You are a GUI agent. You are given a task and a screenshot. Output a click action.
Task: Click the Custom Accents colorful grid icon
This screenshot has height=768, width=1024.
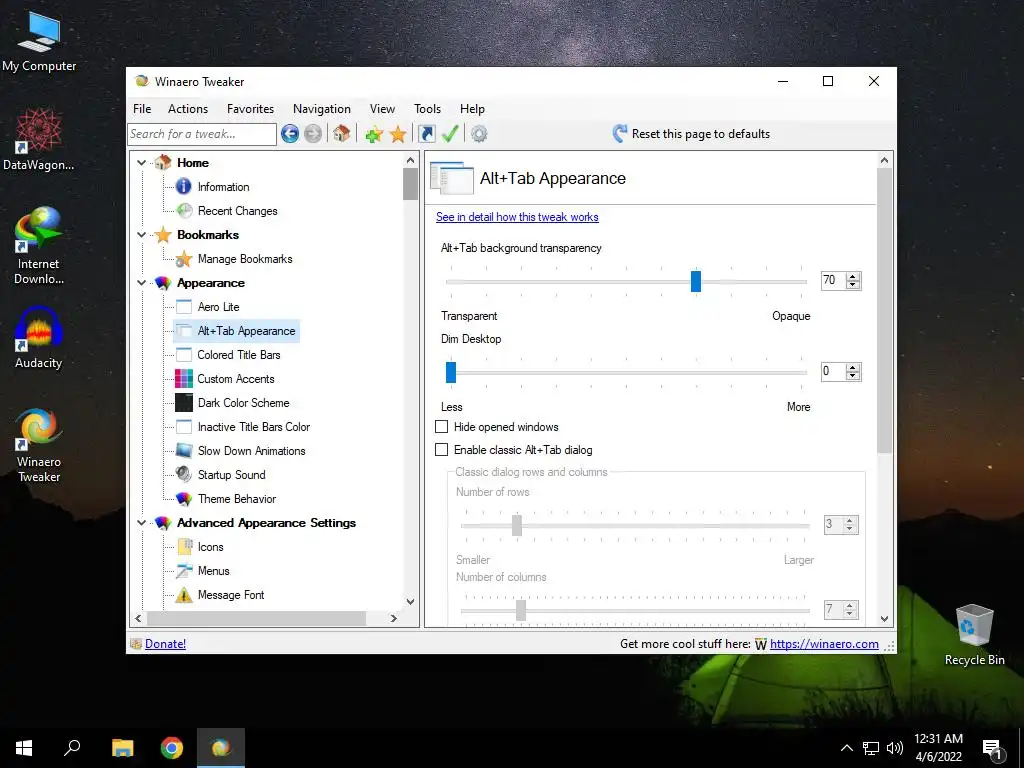click(x=184, y=379)
